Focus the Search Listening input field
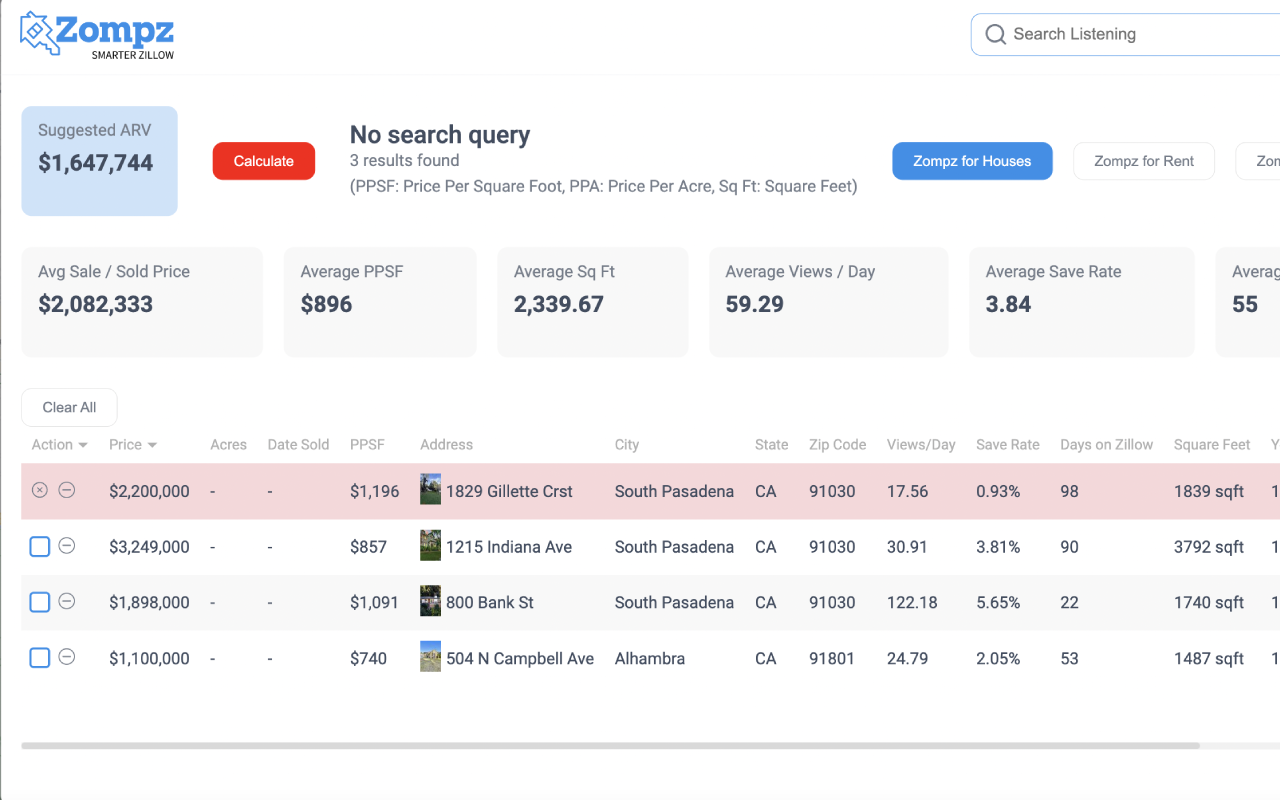This screenshot has height=800, width=1280. pyautogui.click(x=1140, y=35)
